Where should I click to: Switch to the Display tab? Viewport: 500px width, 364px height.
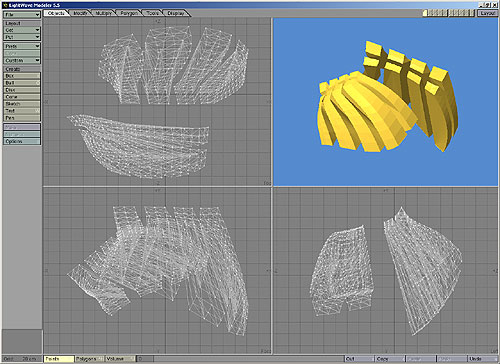176,13
